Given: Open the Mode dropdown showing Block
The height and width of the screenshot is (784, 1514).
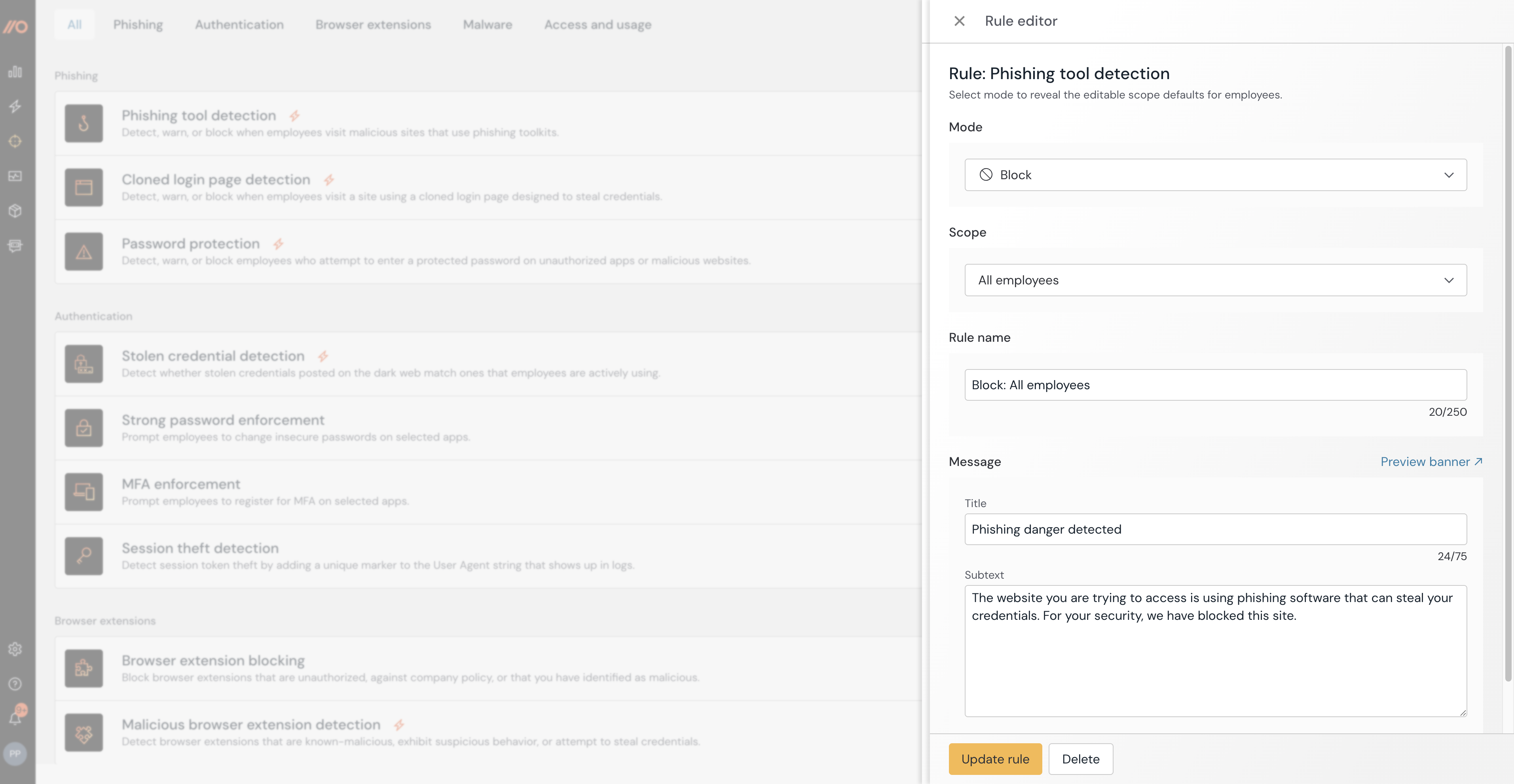Looking at the screenshot, I should 1215,174.
